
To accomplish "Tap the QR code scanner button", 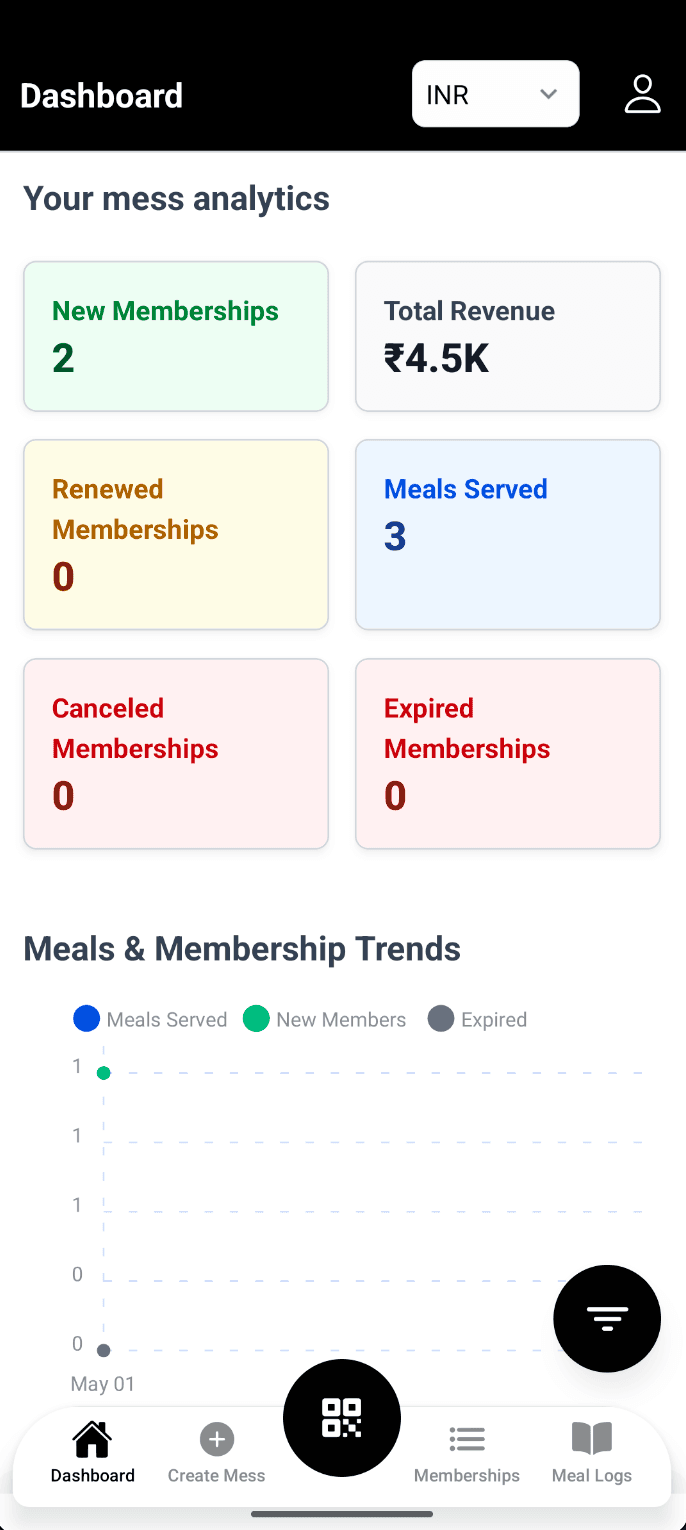I will (342, 1418).
